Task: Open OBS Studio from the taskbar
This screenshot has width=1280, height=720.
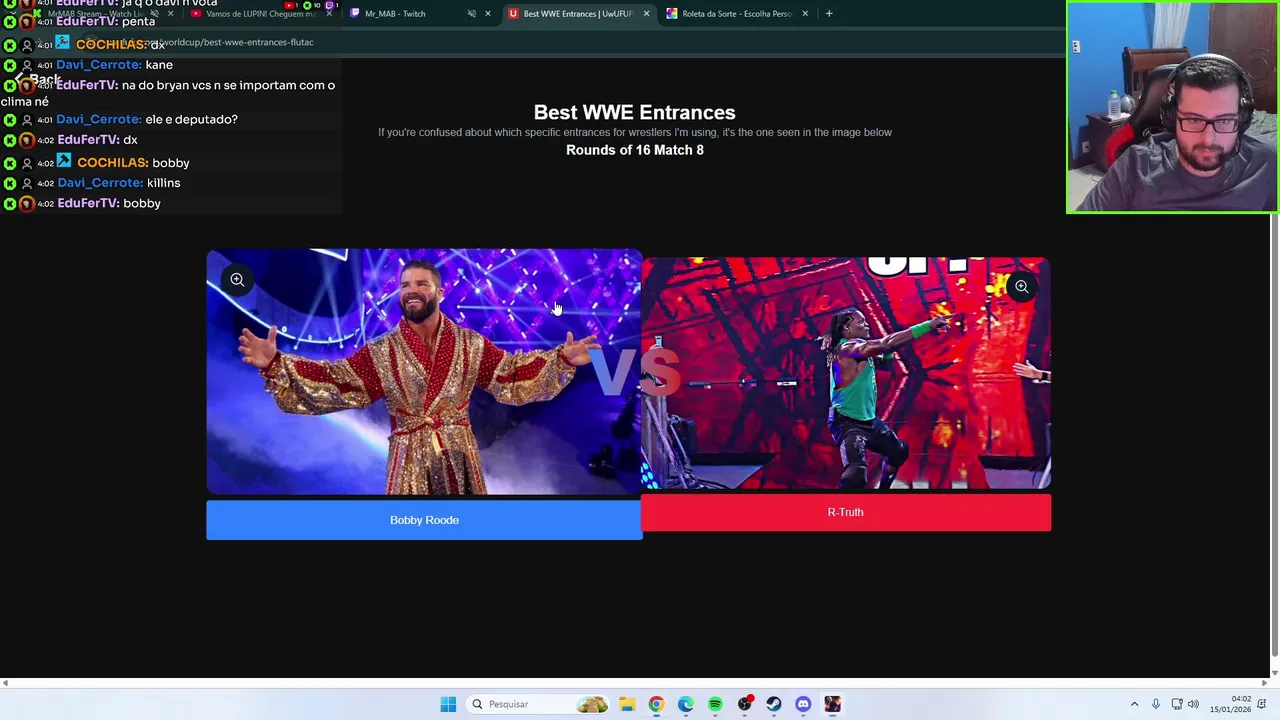Action: coord(744,704)
